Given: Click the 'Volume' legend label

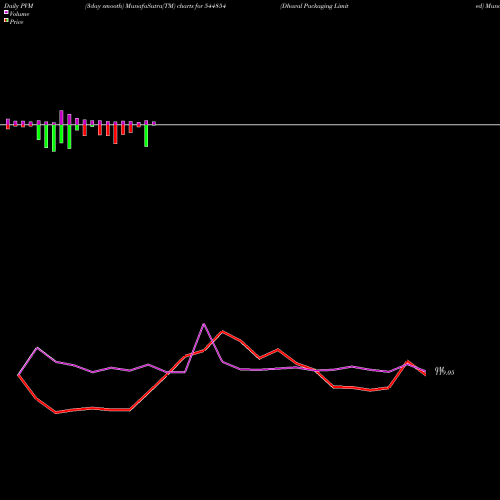Looking at the screenshot, I should tap(19, 14).
